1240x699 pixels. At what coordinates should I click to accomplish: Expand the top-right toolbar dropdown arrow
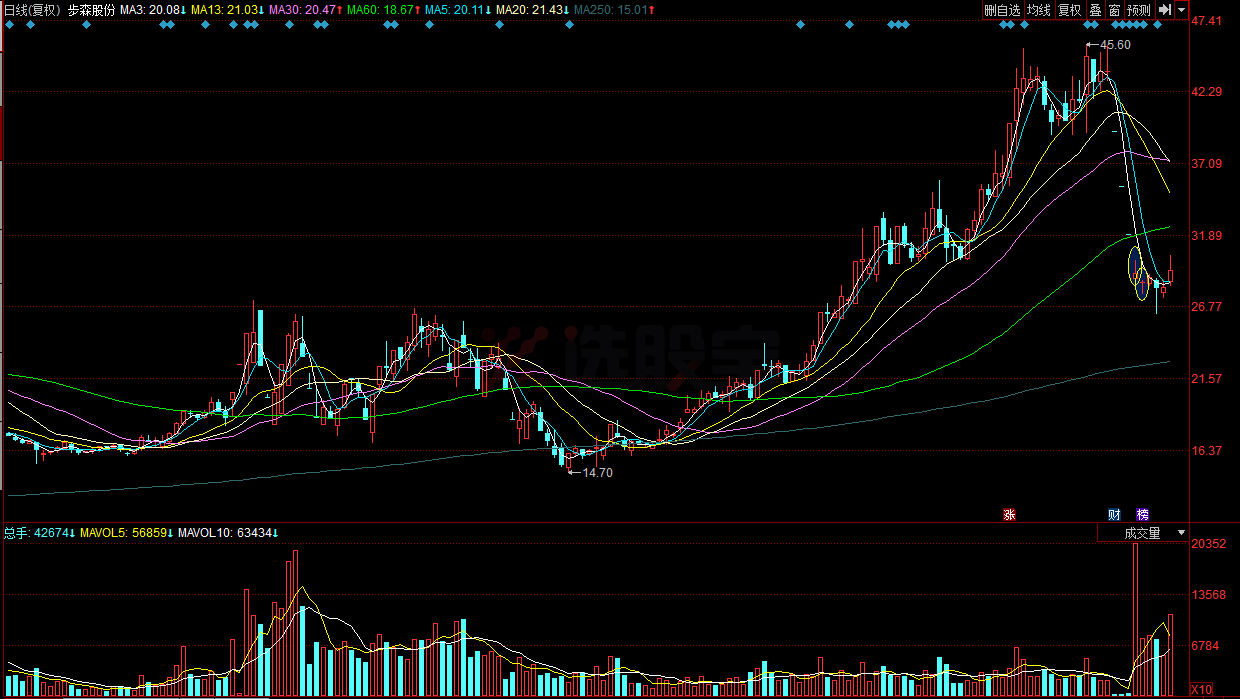1181,10
